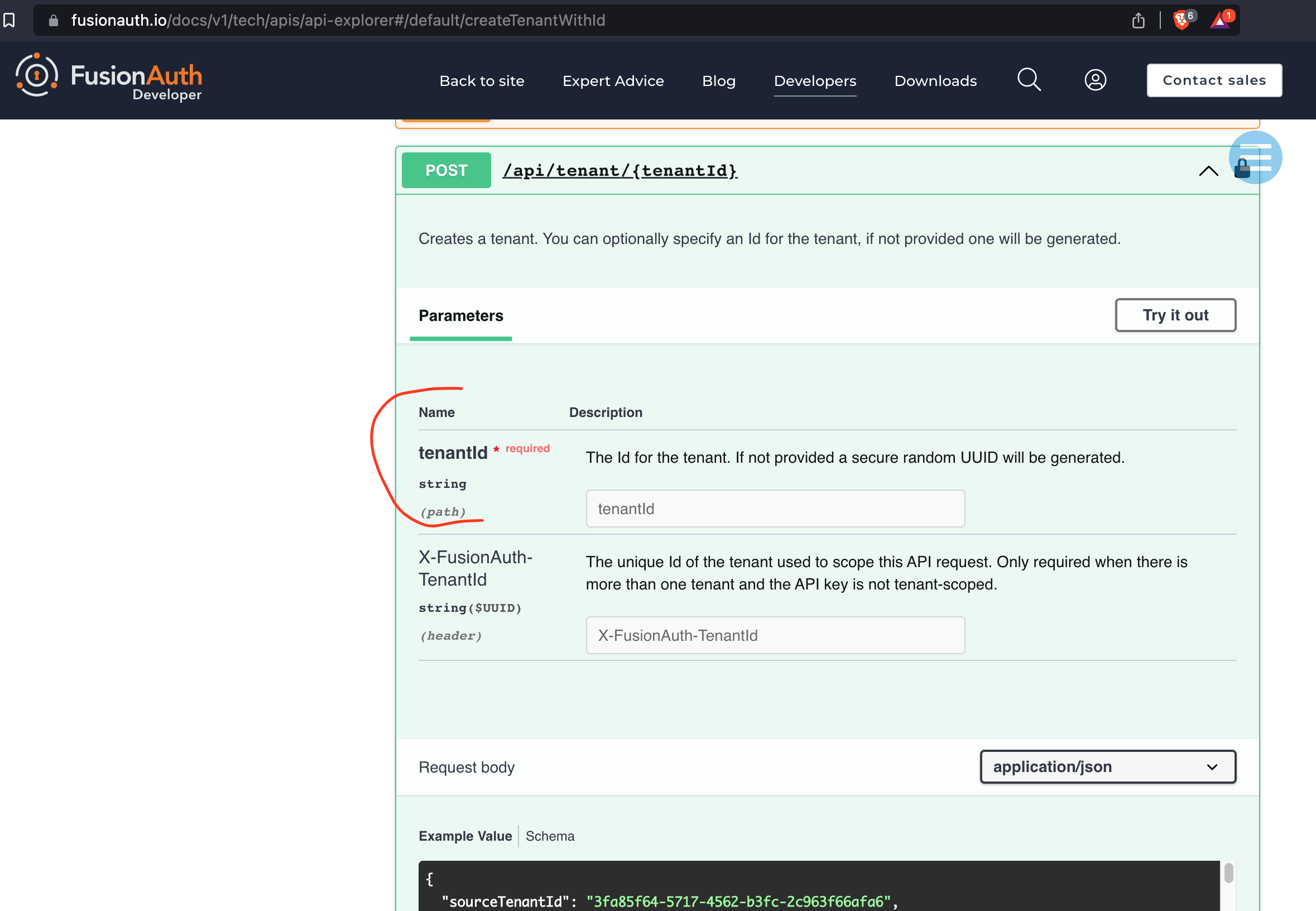Viewport: 1316px width, 911px height.
Task: Select the Example Value tab
Action: click(464, 836)
